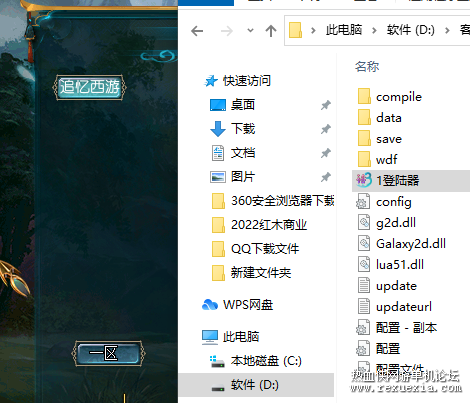Select the updateurl file
Screen dimensions: 470x403
[404, 307]
